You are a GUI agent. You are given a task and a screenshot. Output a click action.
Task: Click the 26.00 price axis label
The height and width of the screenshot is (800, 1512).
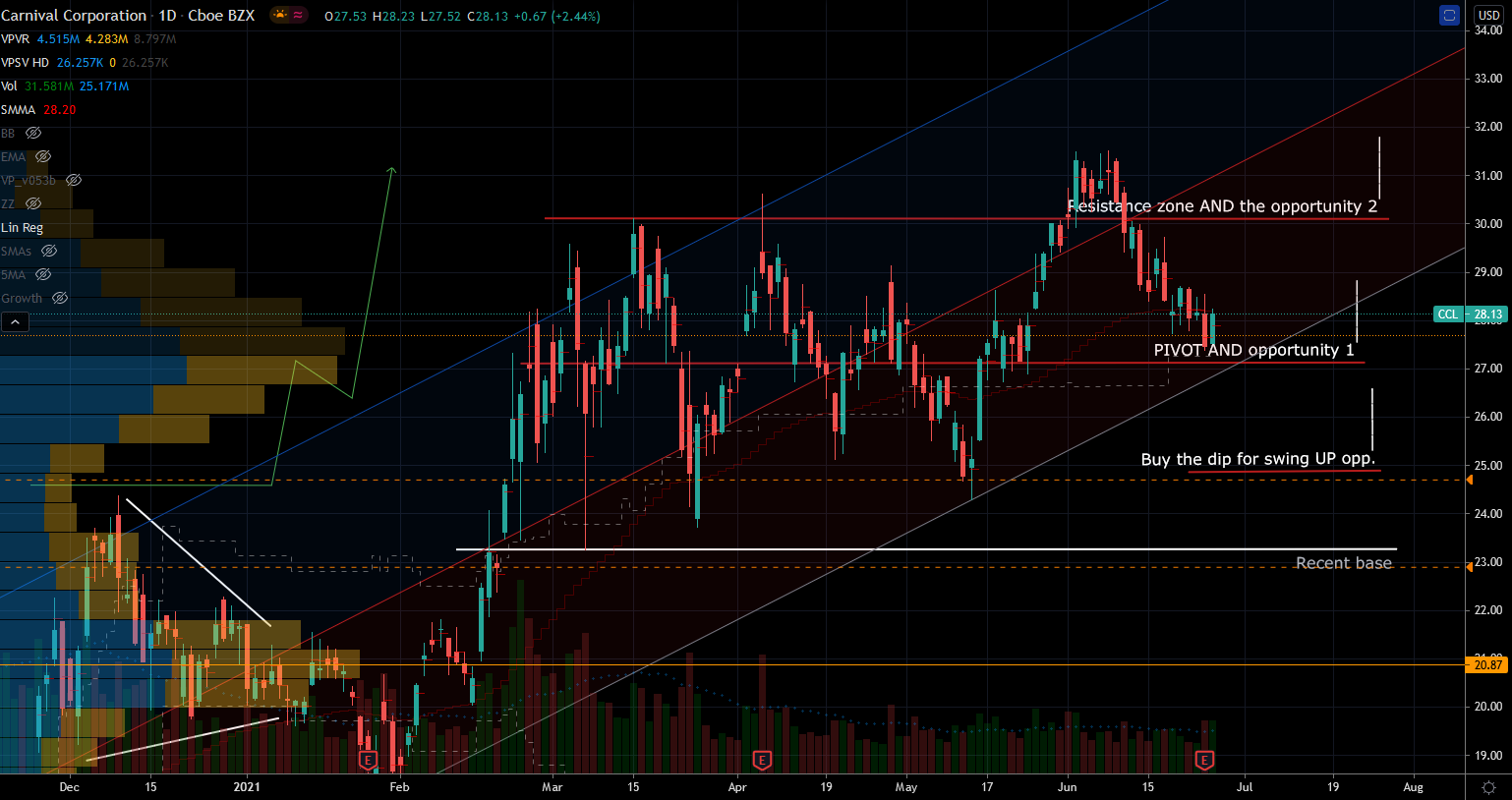[x=1487, y=417]
